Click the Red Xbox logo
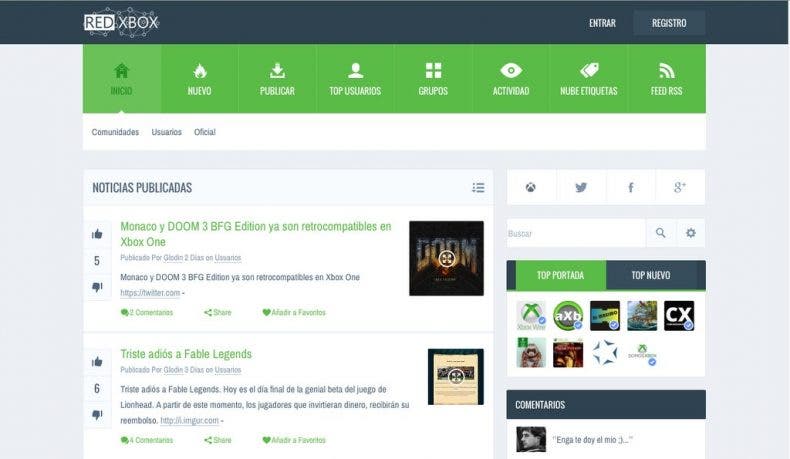The height and width of the screenshot is (459, 790). [121, 22]
